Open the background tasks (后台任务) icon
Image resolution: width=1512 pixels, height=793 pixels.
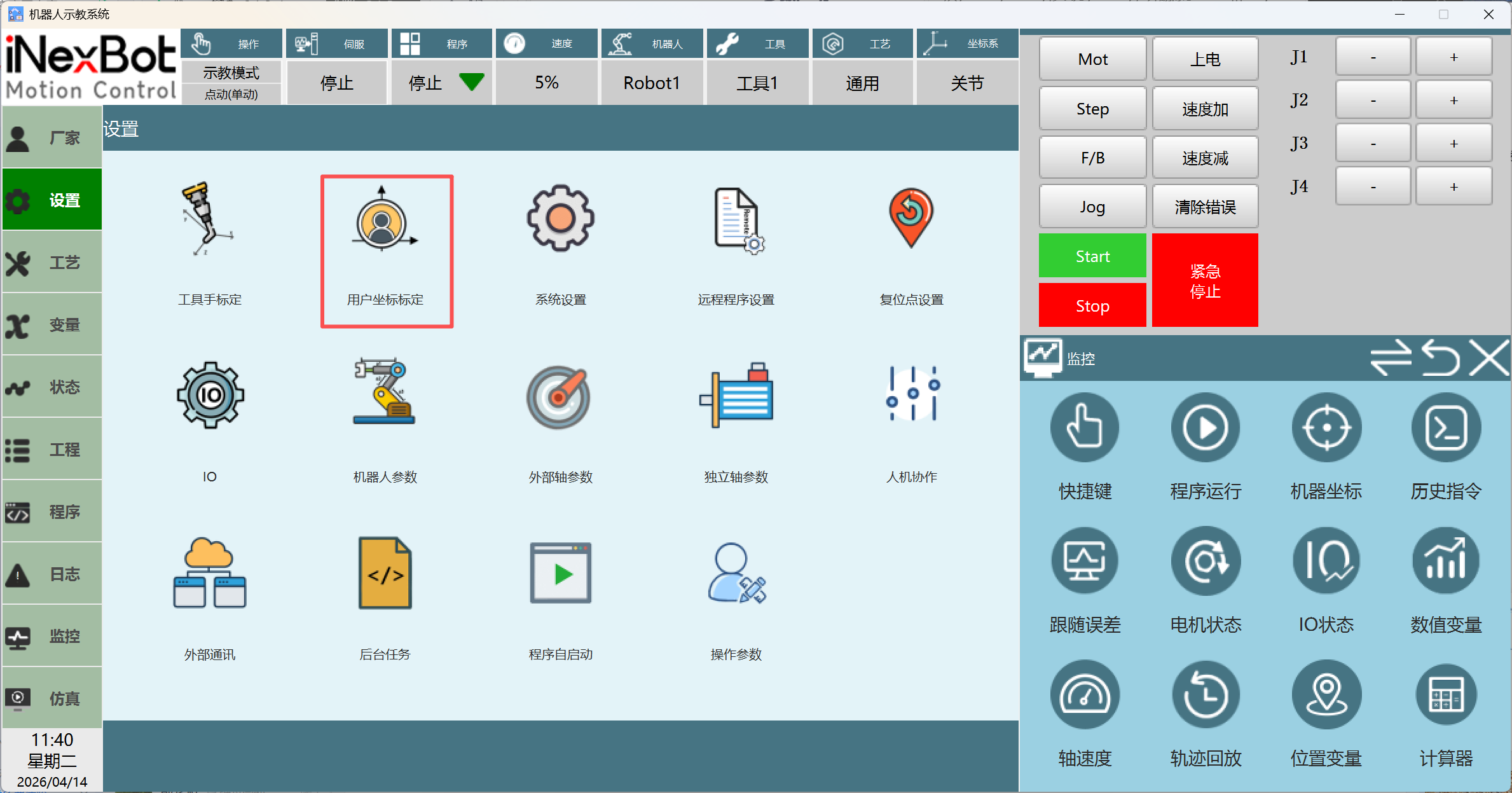[x=385, y=574]
